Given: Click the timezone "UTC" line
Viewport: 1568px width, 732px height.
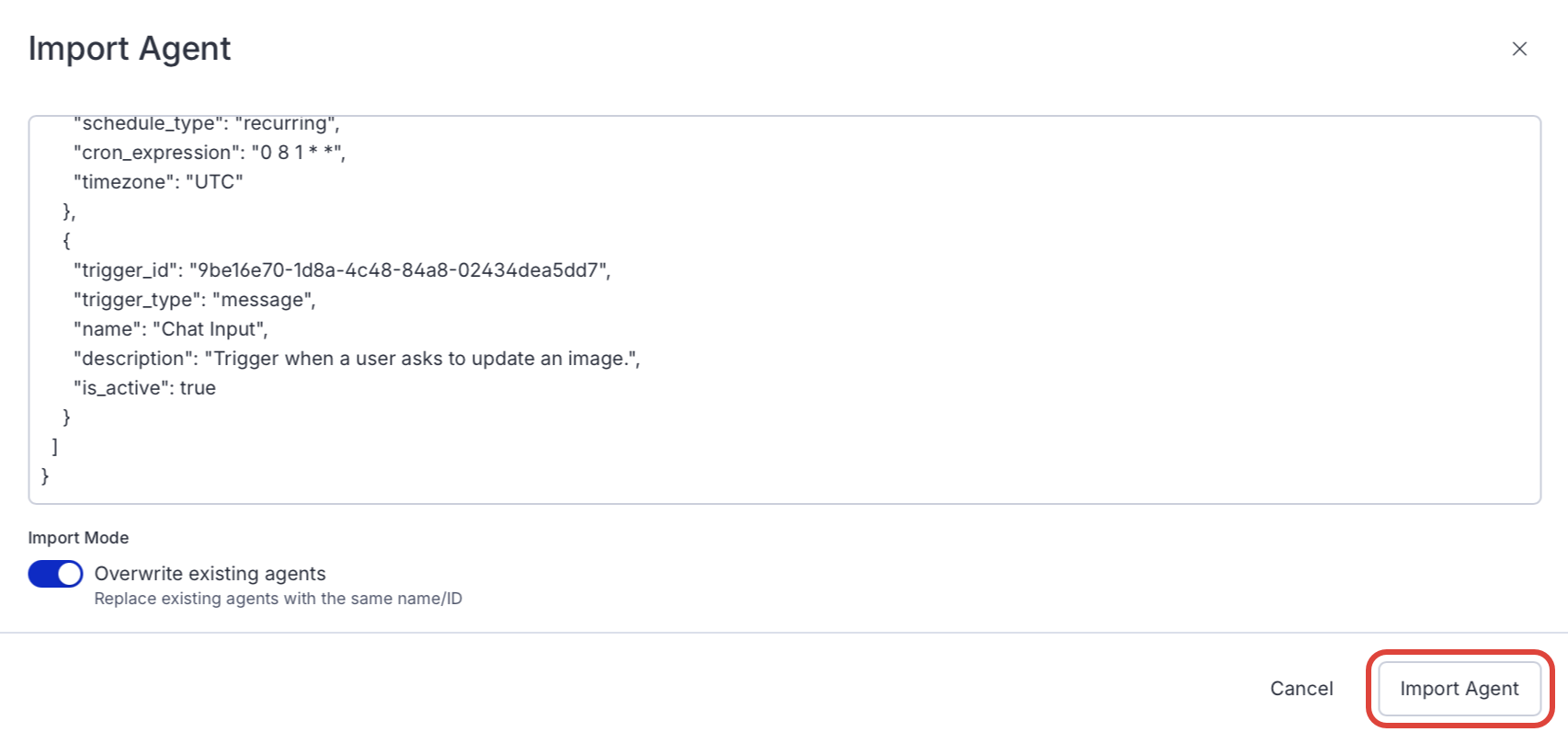Looking at the screenshot, I should 157,182.
